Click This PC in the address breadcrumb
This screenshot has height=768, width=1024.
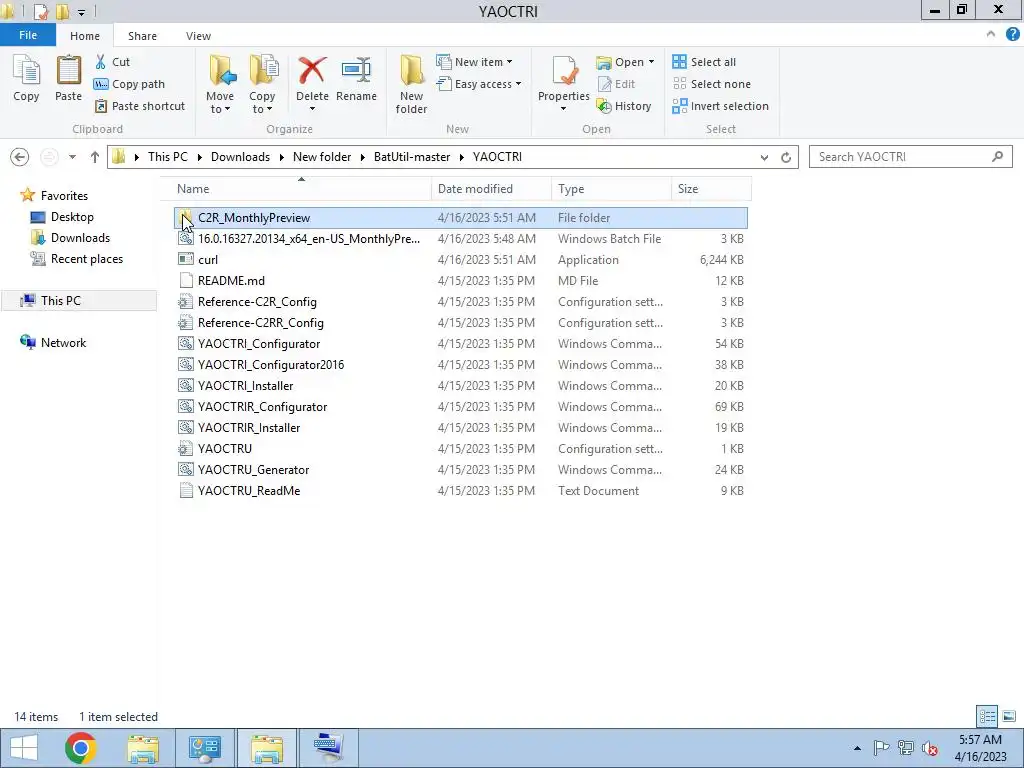click(168, 157)
